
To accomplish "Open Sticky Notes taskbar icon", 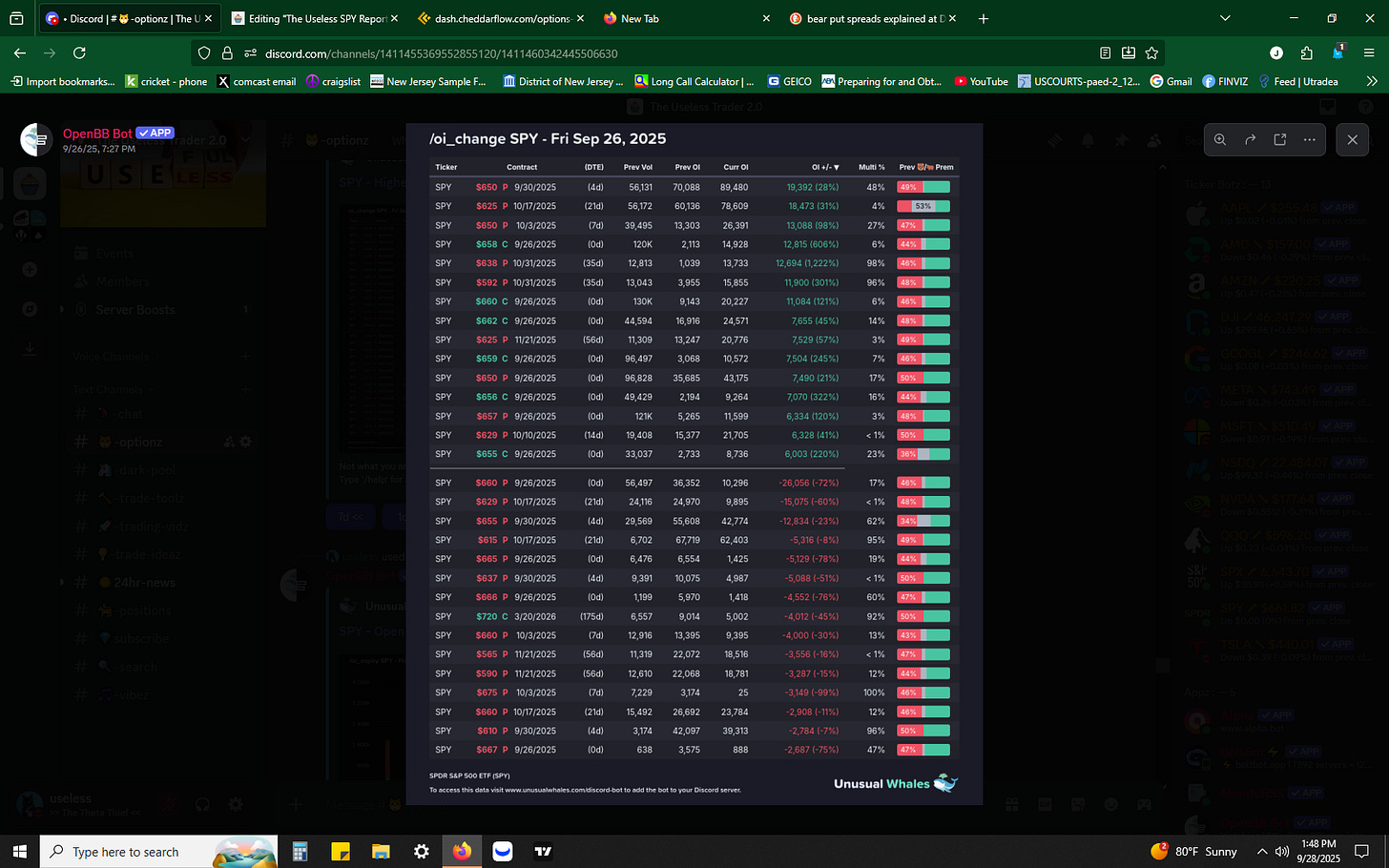I will 341,851.
